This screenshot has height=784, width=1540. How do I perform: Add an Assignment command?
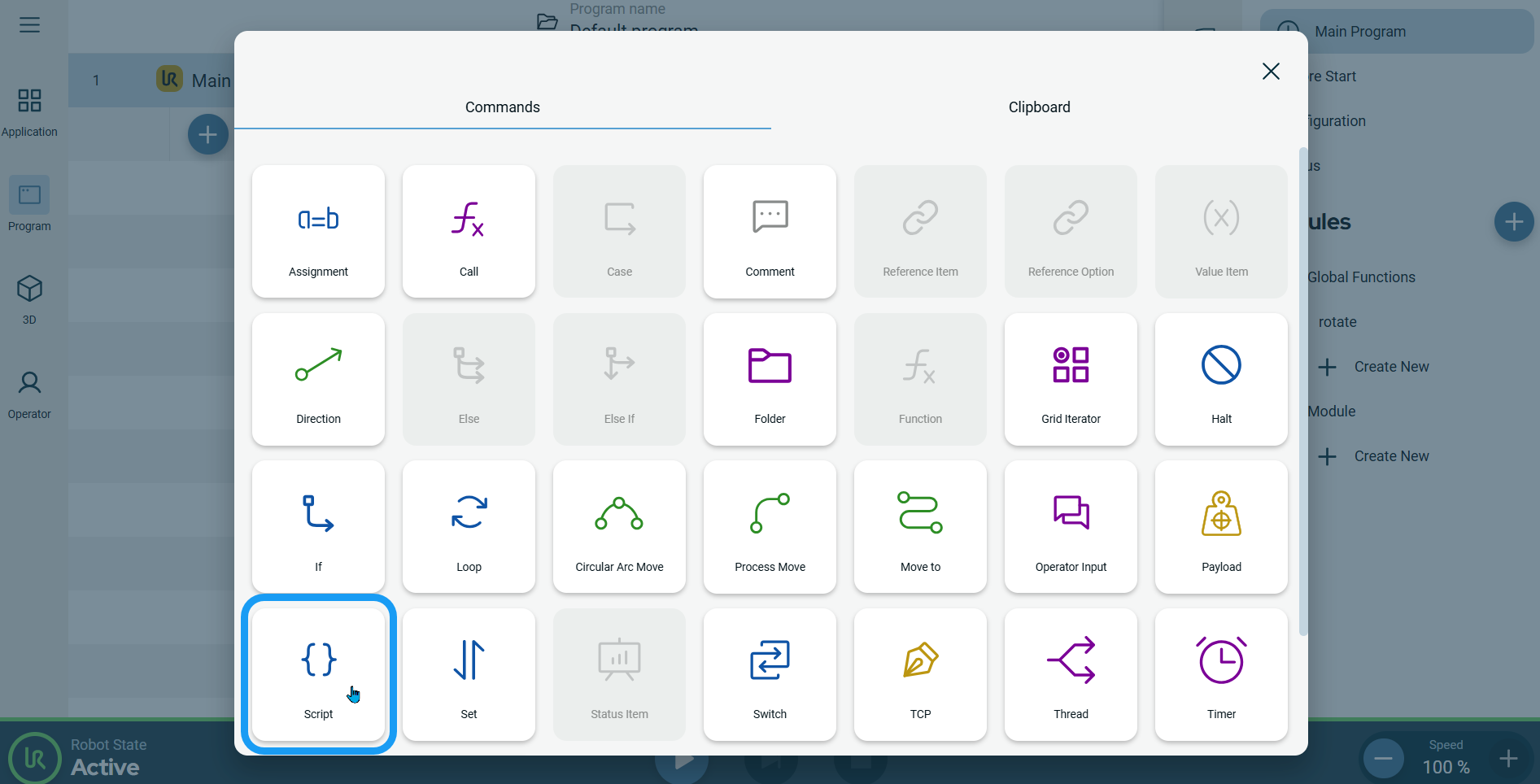[318, 232]
